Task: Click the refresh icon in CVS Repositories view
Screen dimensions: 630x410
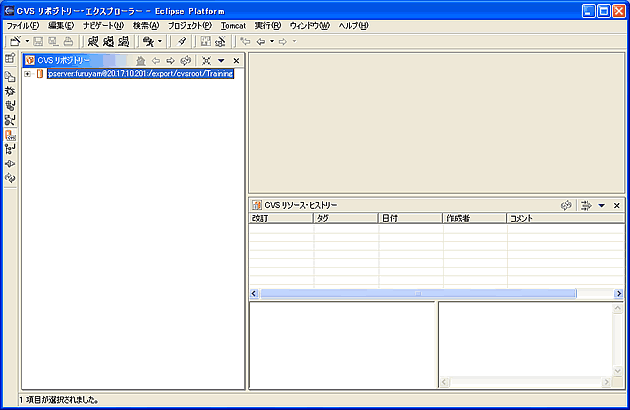Action: coord(185,61)
